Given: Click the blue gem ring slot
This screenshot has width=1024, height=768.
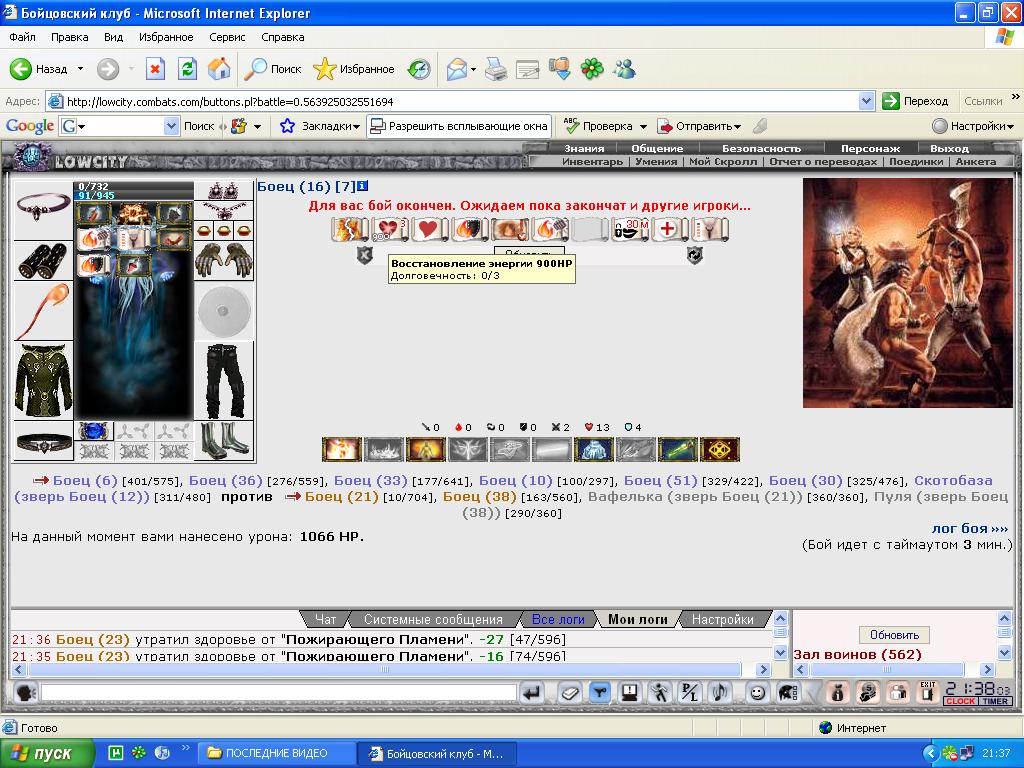Looking at the screenshot, I should [94, 431].
